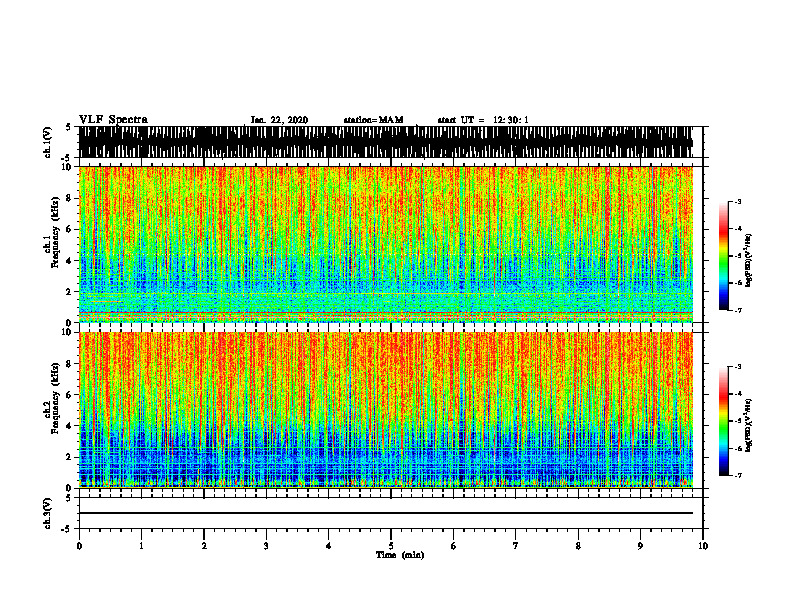
Task: Click the "station=MAM" label
Action: 374,120
